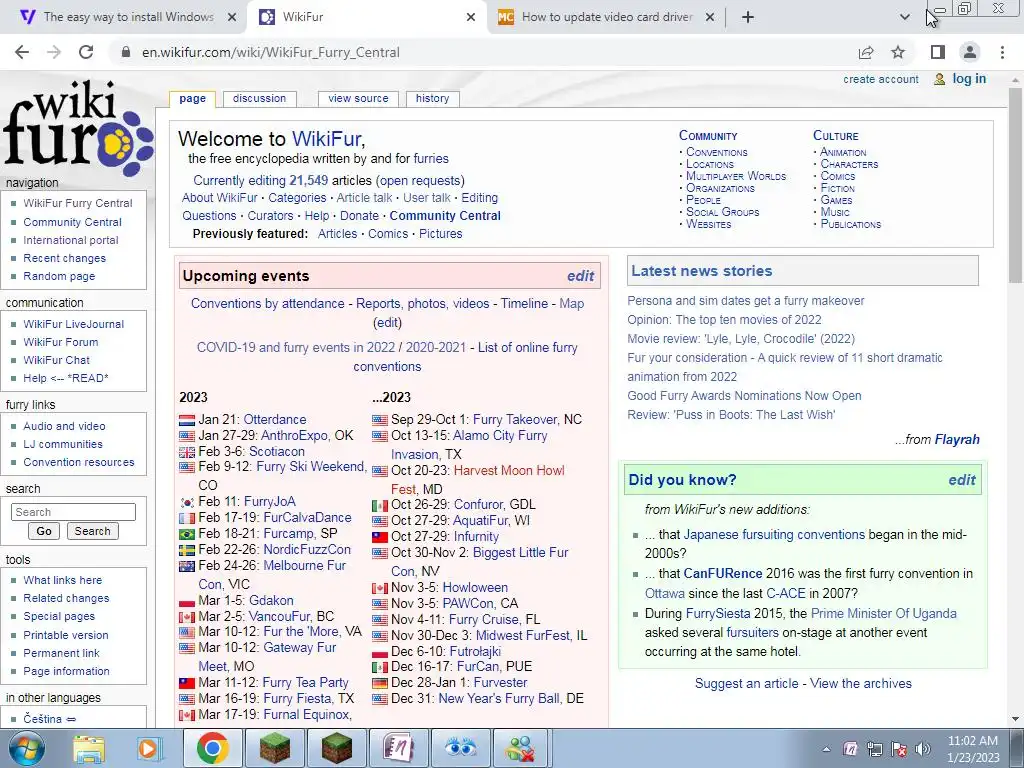Open 'Opinion: The top ten movies of 2022'
1024x768 pixels.
724,320
